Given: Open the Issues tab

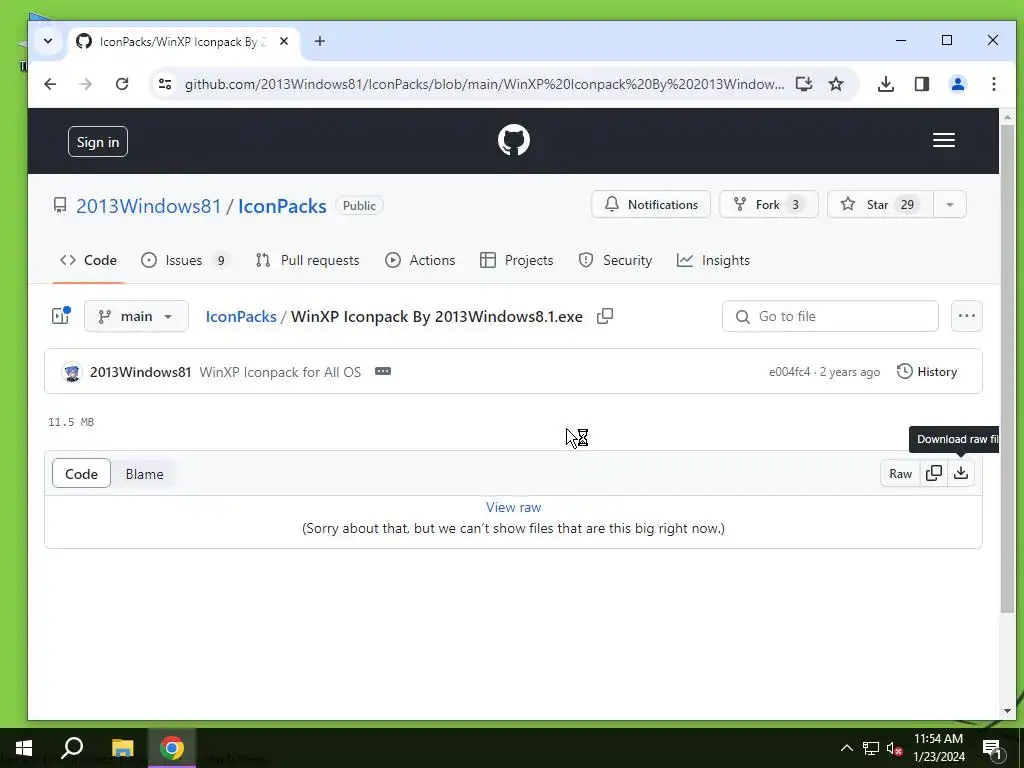Looking at the screenshot, I should pos(185,260).
